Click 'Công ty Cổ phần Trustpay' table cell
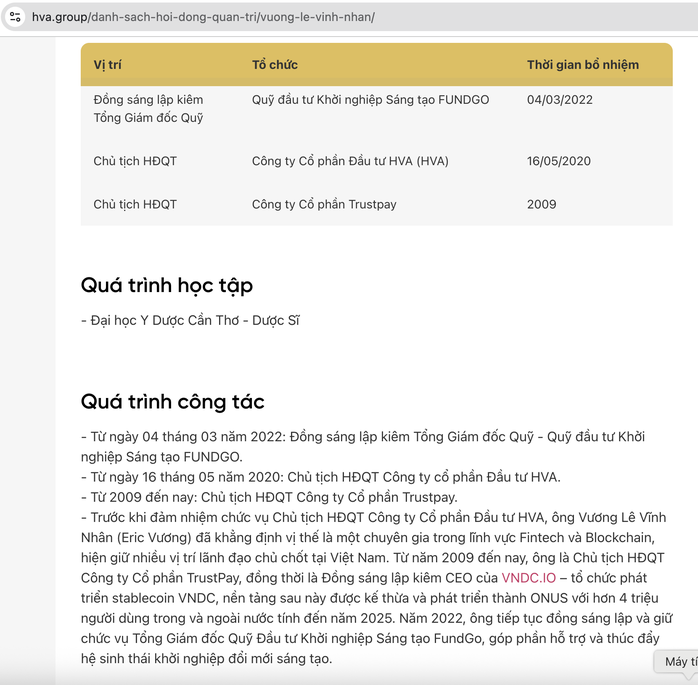The width and height of the screenshot is (698, 685). click(324, 204)
